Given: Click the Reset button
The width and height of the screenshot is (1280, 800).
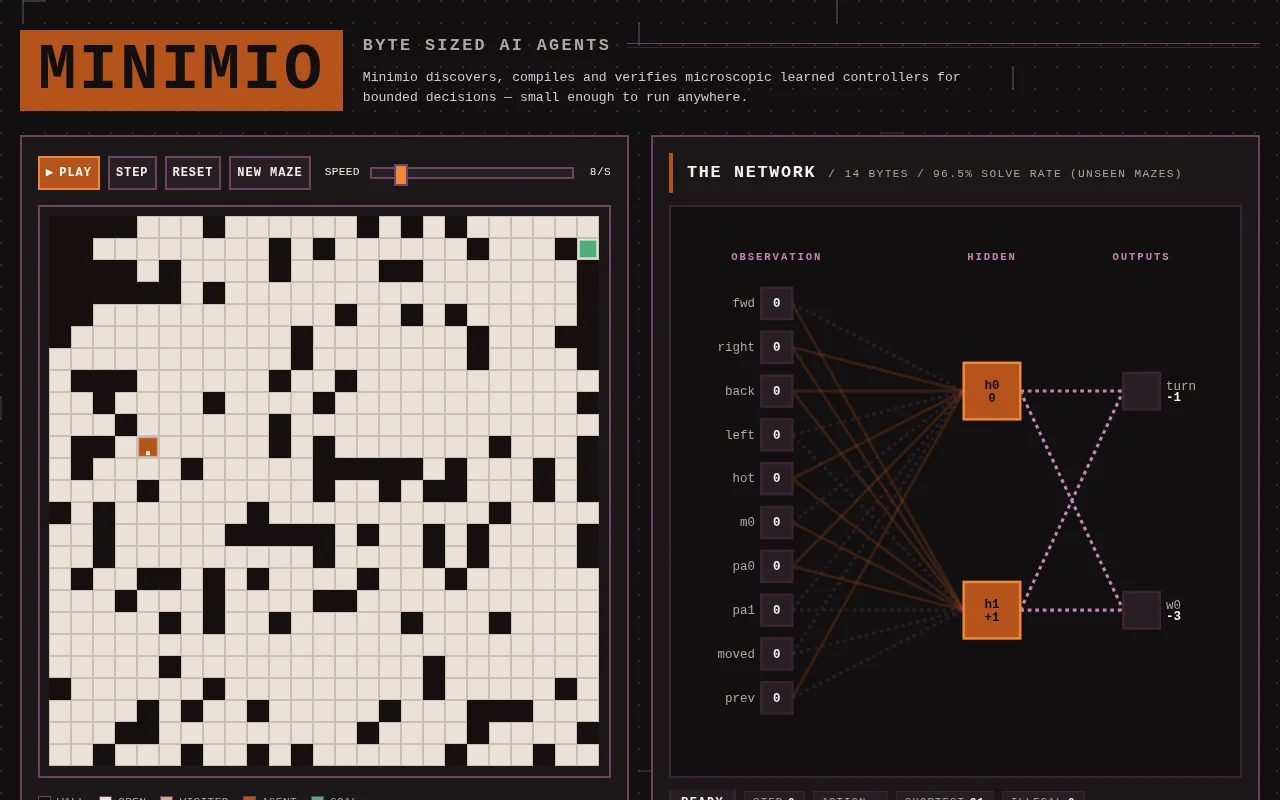Looking at the screenshot, I should [193, 173].
